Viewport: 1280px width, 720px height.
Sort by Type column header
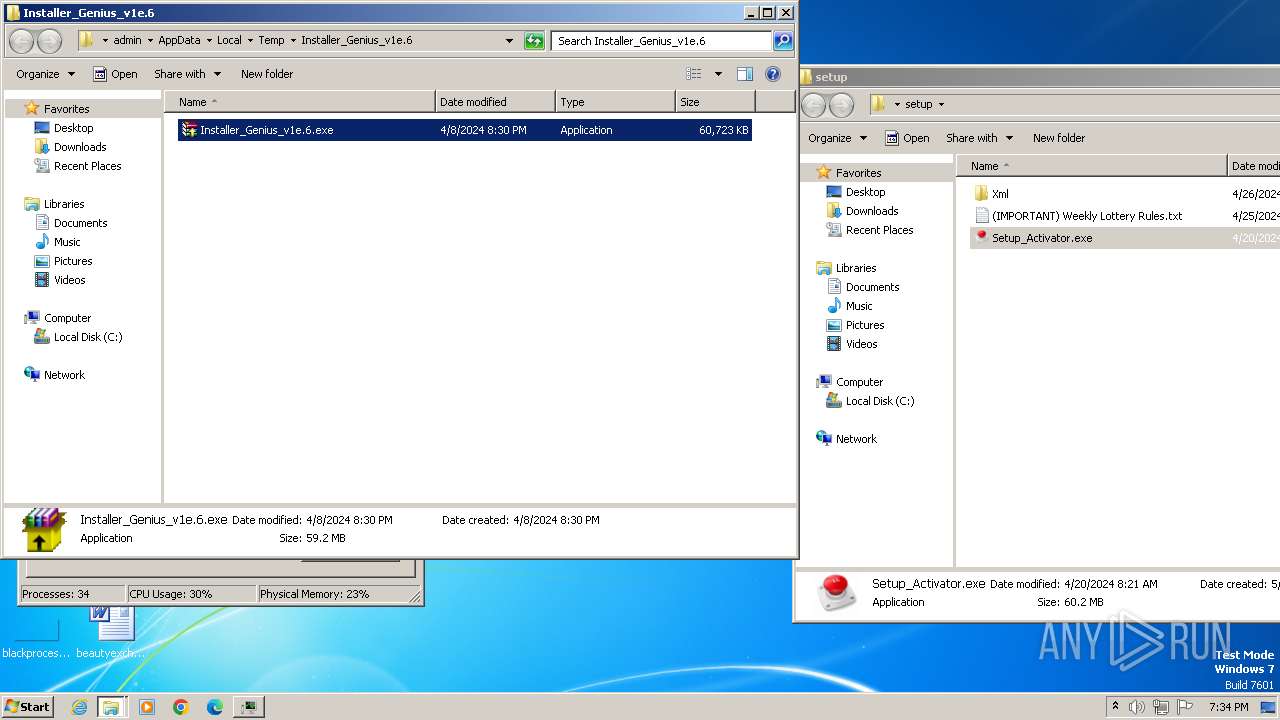(615, 102)
